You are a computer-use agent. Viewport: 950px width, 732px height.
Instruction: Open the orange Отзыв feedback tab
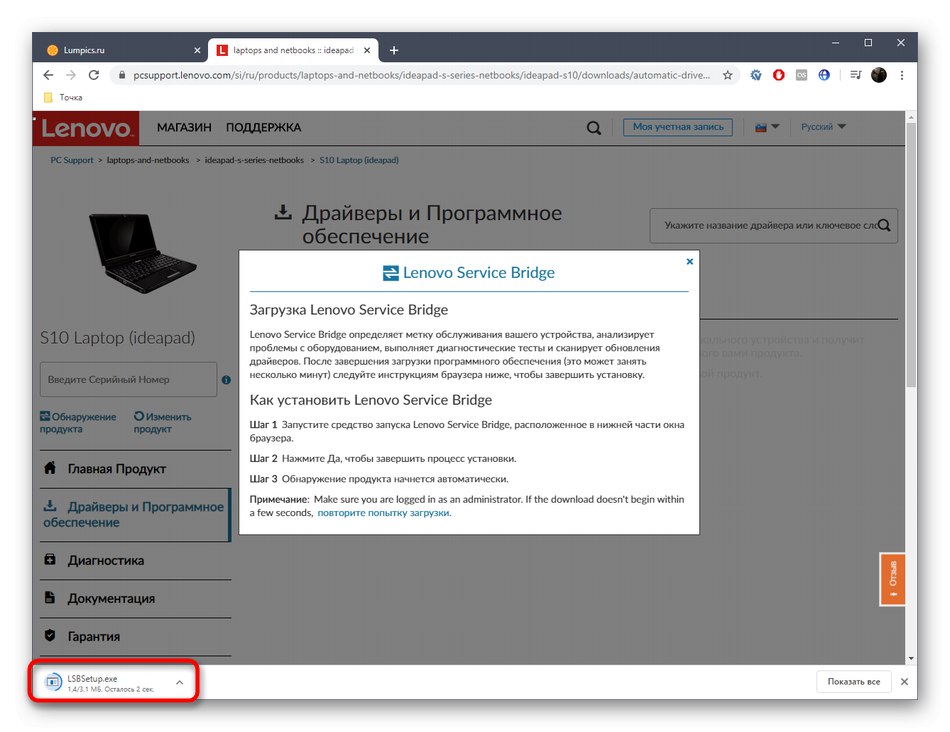pos(892,579)
